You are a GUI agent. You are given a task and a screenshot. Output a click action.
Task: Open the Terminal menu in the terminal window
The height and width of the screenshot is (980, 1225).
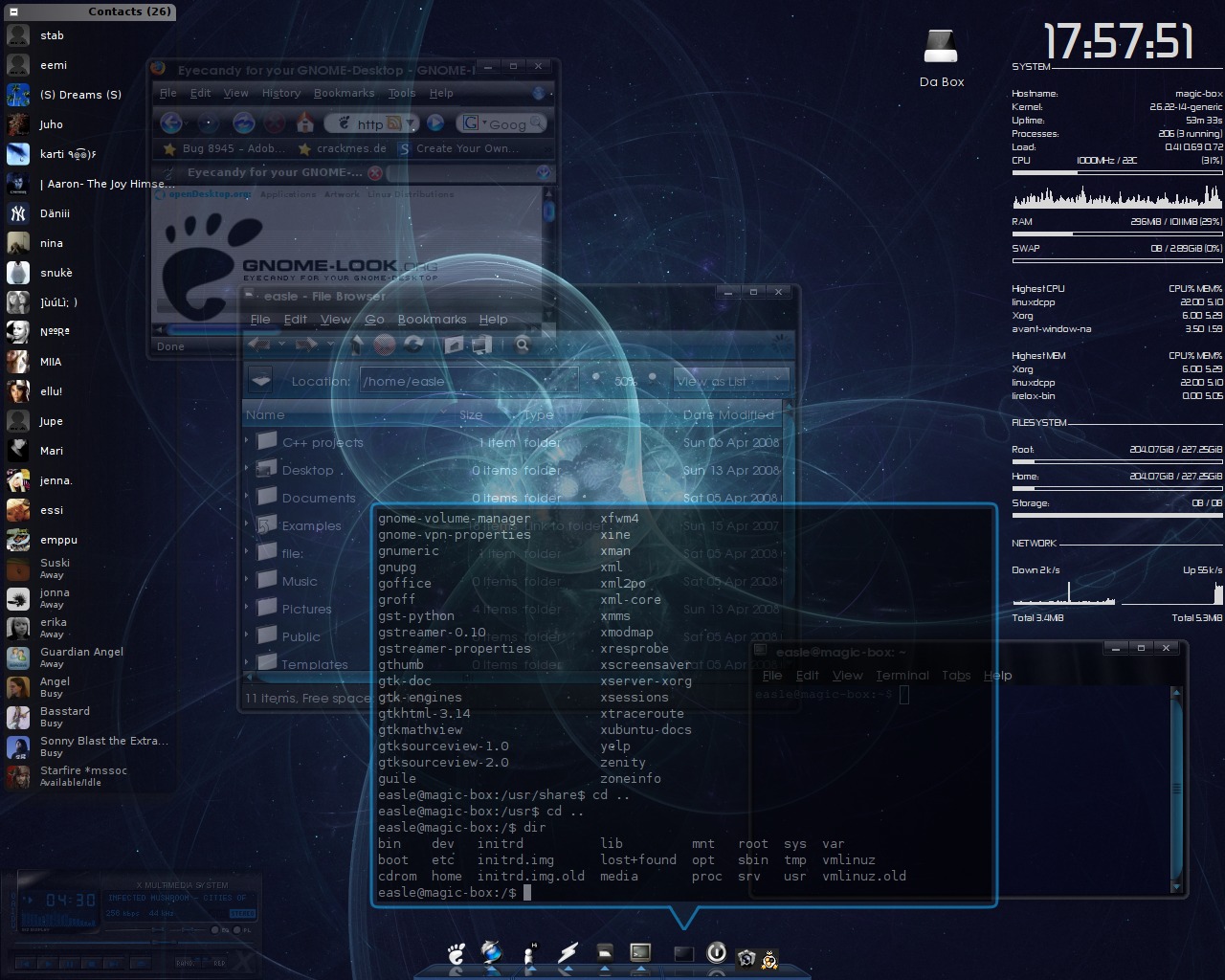point(902,675)
